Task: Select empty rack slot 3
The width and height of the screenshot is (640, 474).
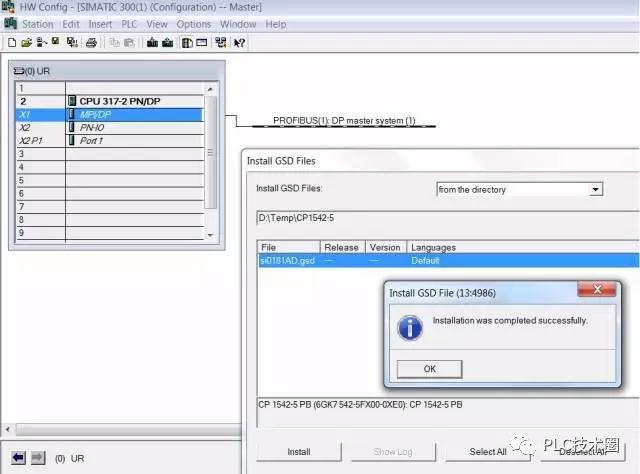Action: coord(110,154)
